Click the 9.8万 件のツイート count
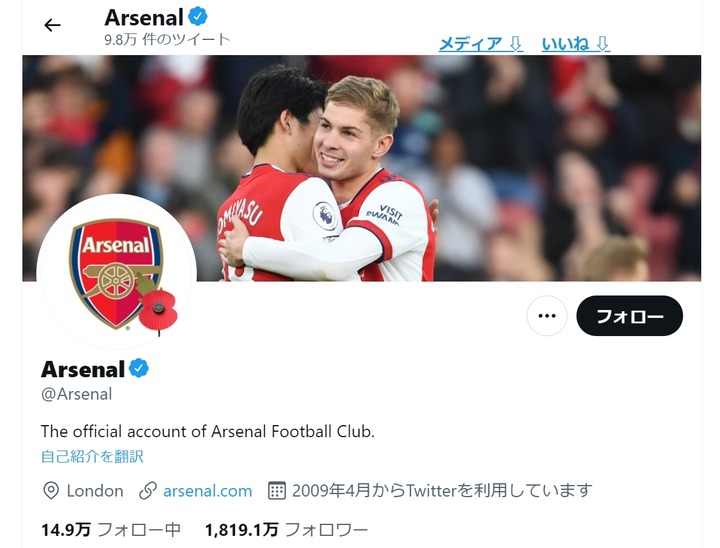The image size is (720, 548). coord(167,39)
